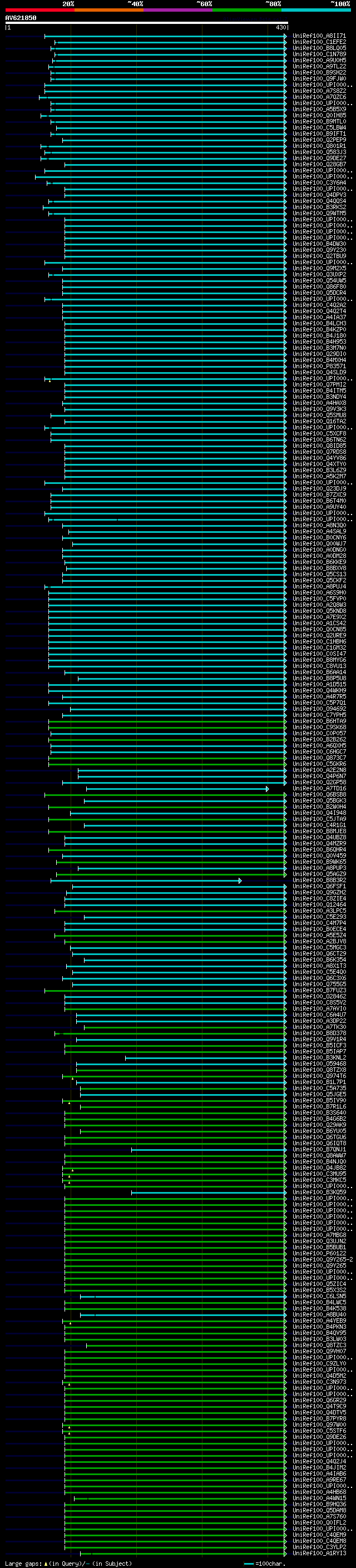Open the UniRef100_C1EFE2 hit
The height and width of the screenshot is (1568, 356).
point(319,42)
